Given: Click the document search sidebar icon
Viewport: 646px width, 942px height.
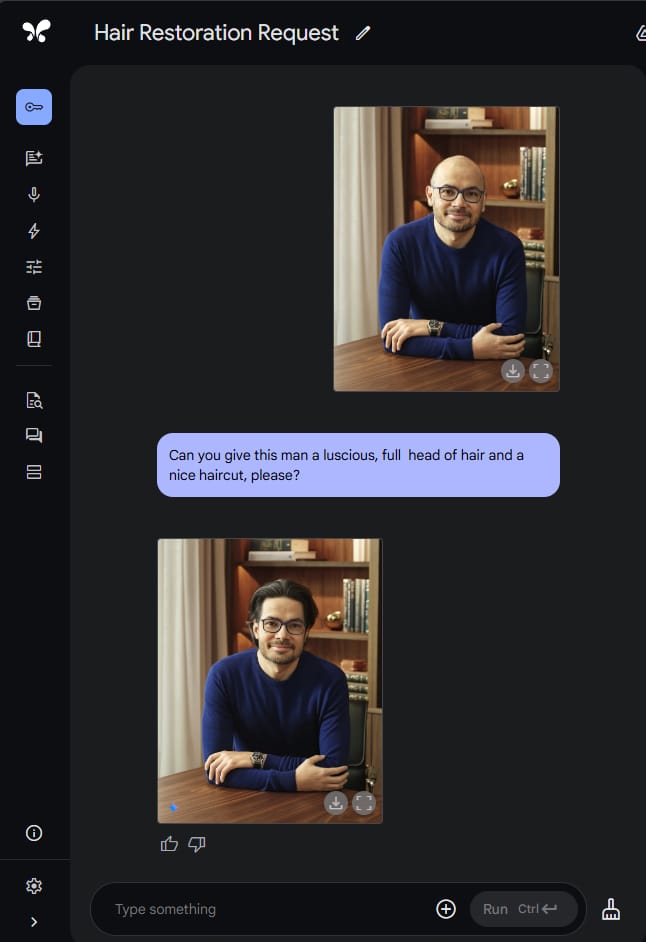Looking at the screenshot, I should point(34,400).
